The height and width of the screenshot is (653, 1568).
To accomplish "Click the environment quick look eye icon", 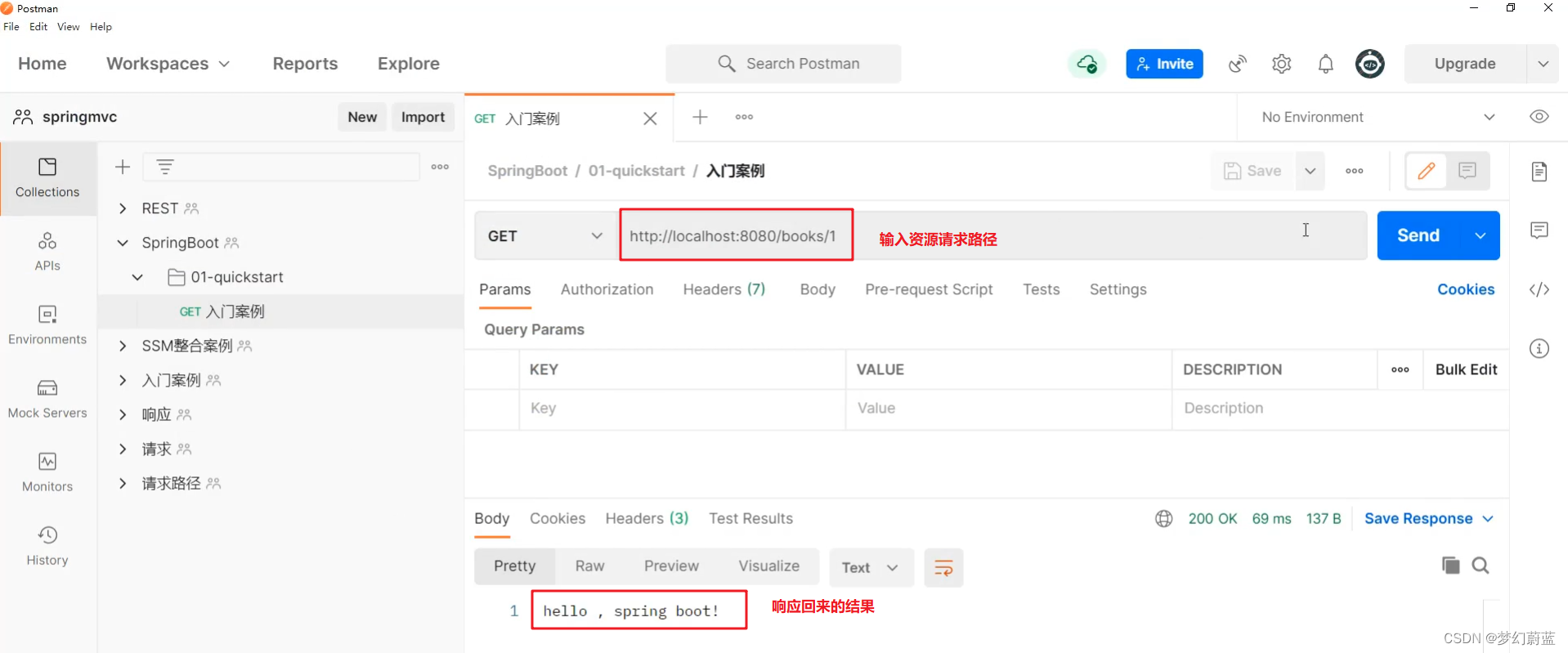I will coord(1539,117).
